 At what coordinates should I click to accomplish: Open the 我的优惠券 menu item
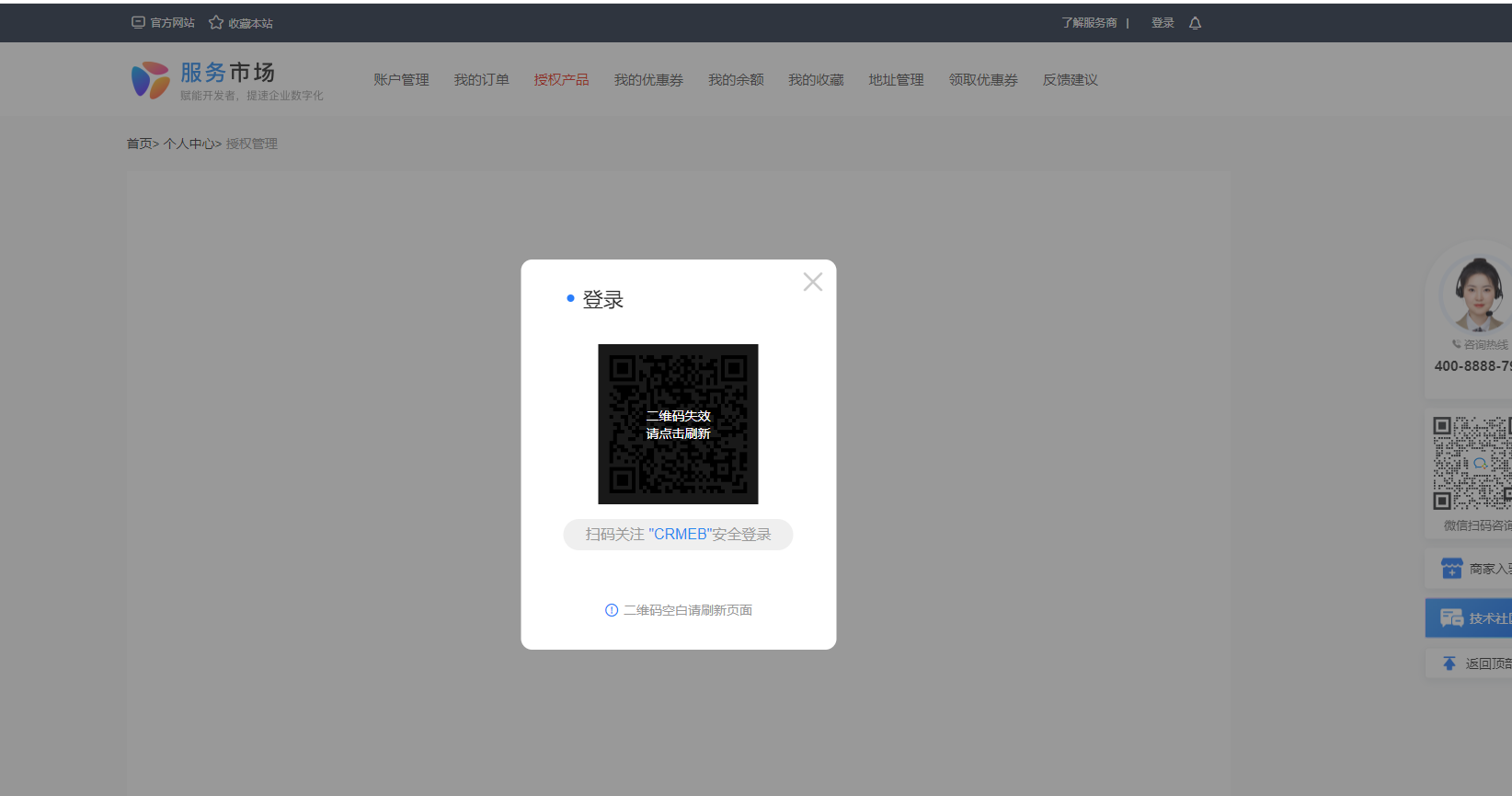pyautogui.click(x=648, y=80)
